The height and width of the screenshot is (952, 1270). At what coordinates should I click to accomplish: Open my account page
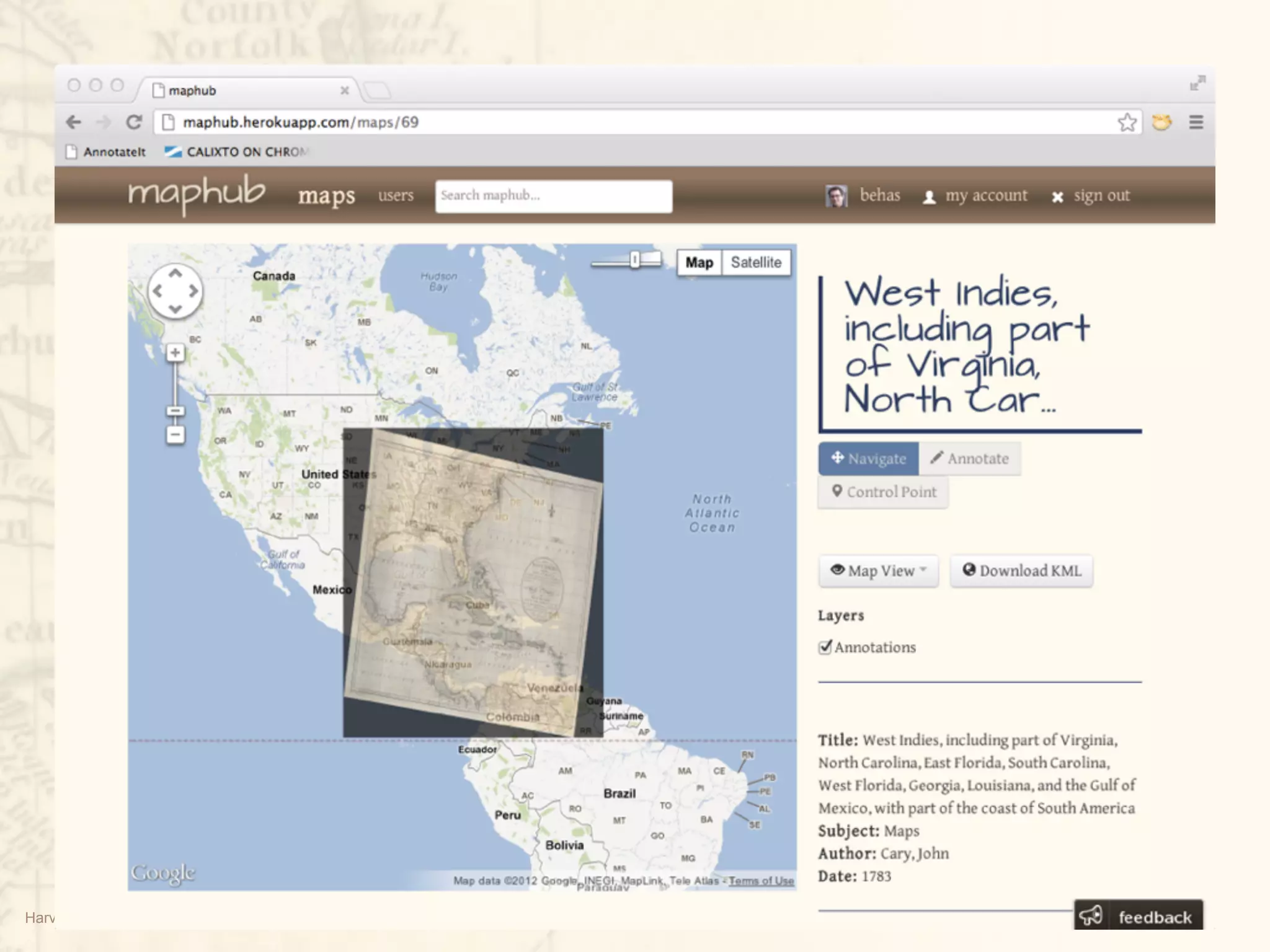975,196
